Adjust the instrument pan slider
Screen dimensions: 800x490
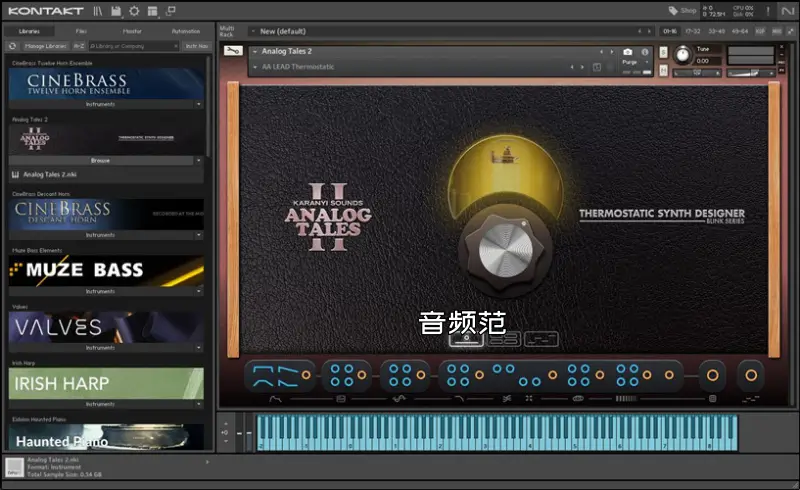point(697,74)
